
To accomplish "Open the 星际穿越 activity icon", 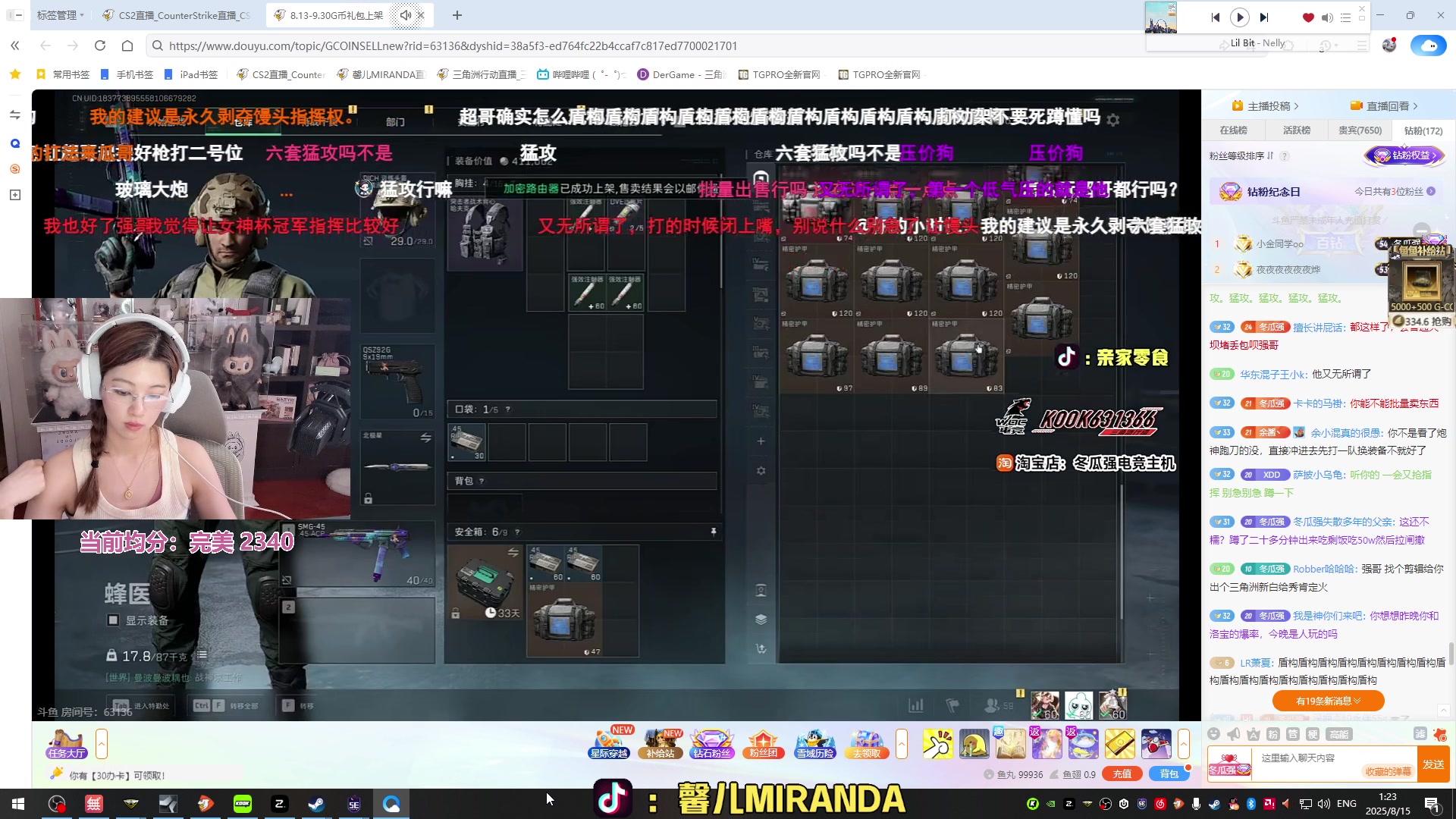I will point(609,744).
